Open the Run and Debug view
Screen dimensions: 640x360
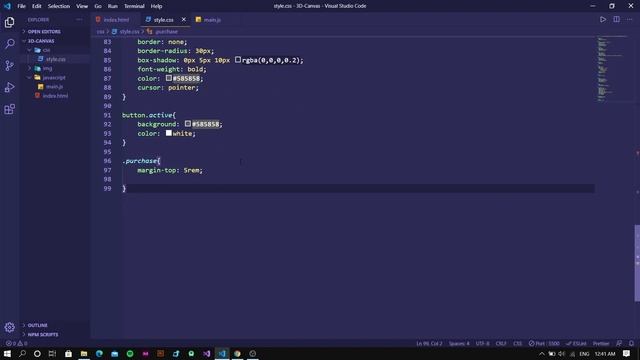[x=9, y=87]
